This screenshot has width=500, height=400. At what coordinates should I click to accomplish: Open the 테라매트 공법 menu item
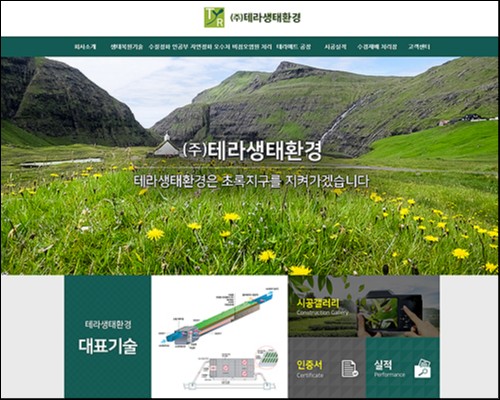(294, 47)
